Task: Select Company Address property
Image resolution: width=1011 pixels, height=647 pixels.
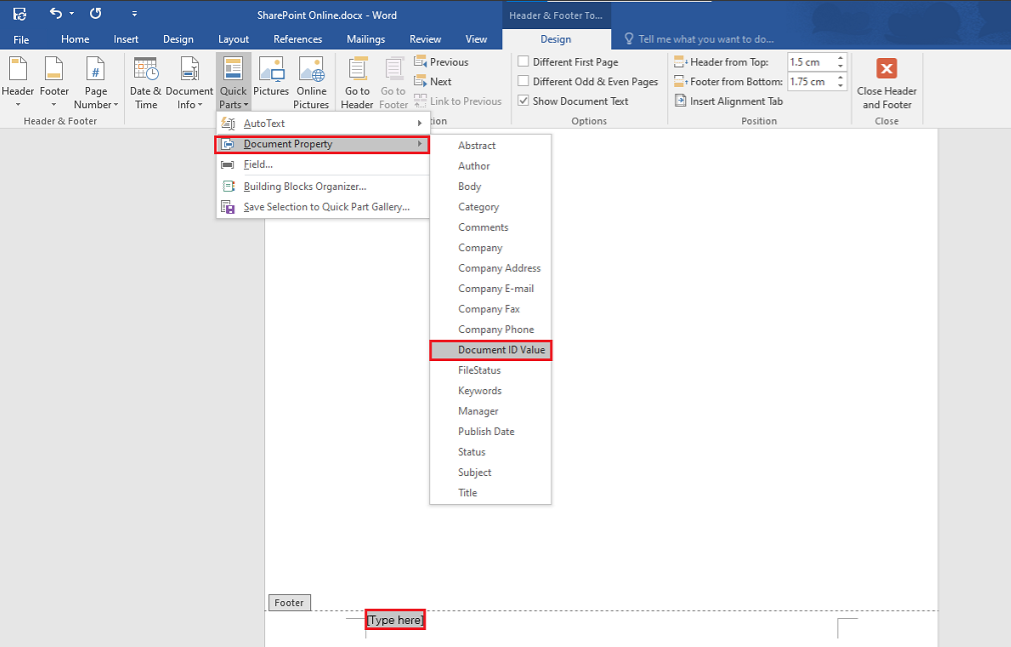Action: click(491, 268)
